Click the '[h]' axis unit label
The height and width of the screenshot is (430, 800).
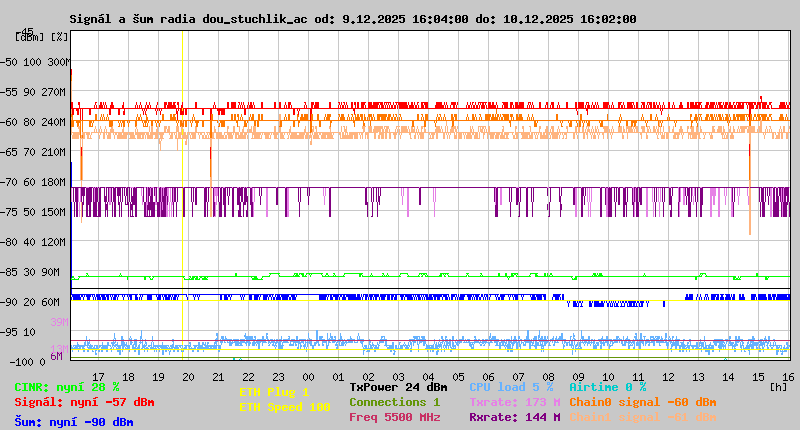click(x=778, y=387)
